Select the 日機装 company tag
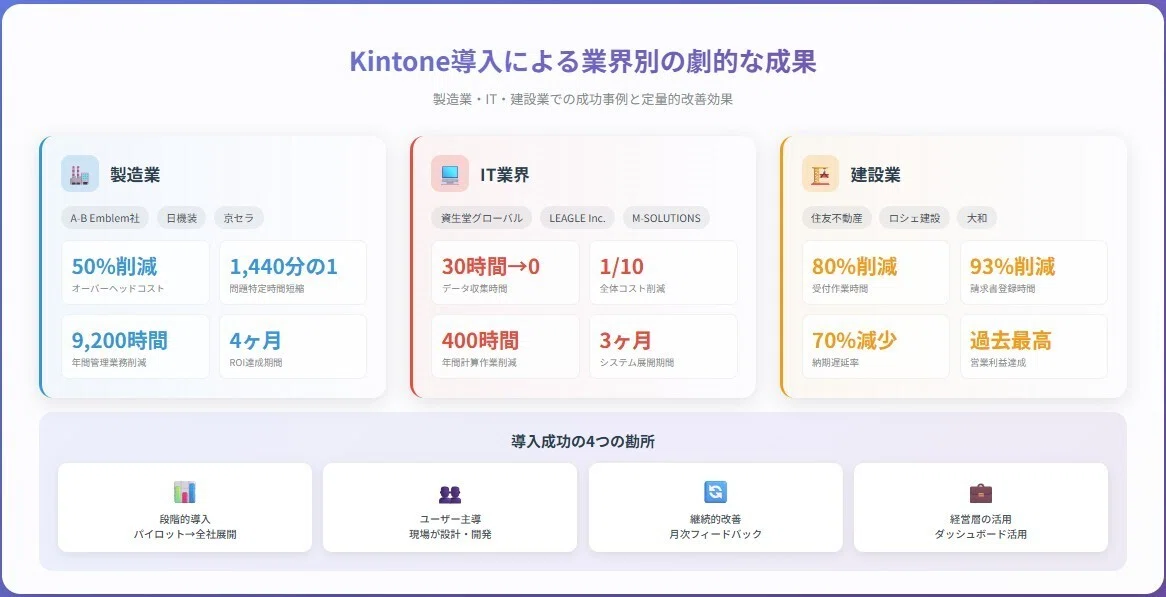The width and height of the screenshot is (1166, 597). [x=181, y=218]
